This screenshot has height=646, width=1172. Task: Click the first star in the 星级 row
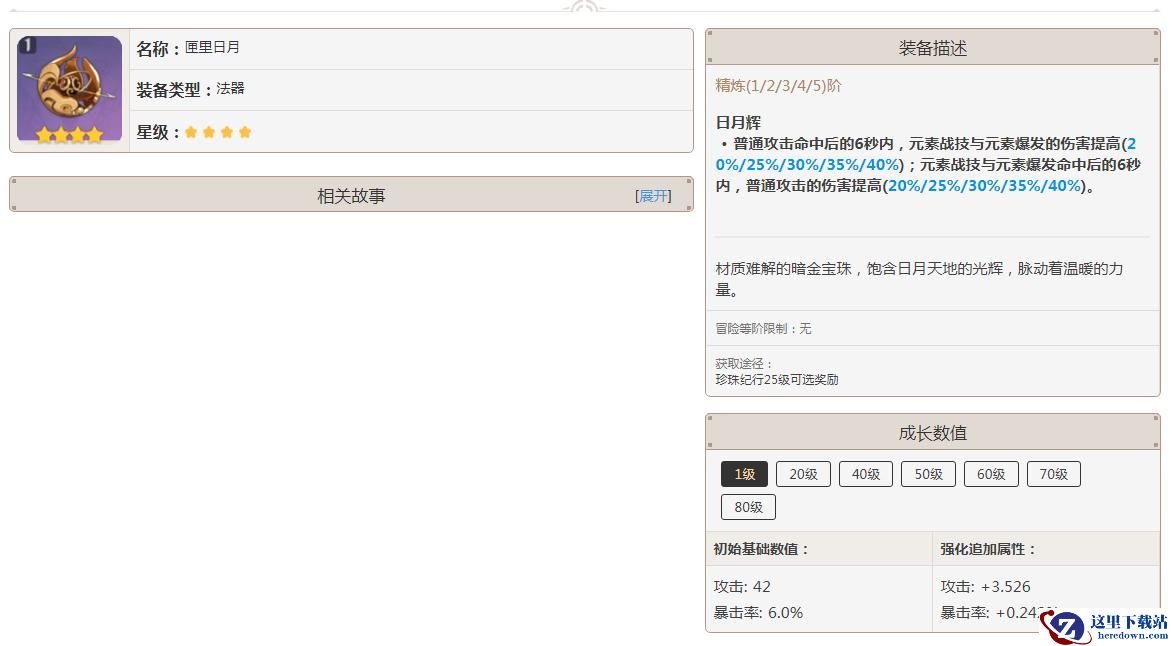tap(191, 132)
